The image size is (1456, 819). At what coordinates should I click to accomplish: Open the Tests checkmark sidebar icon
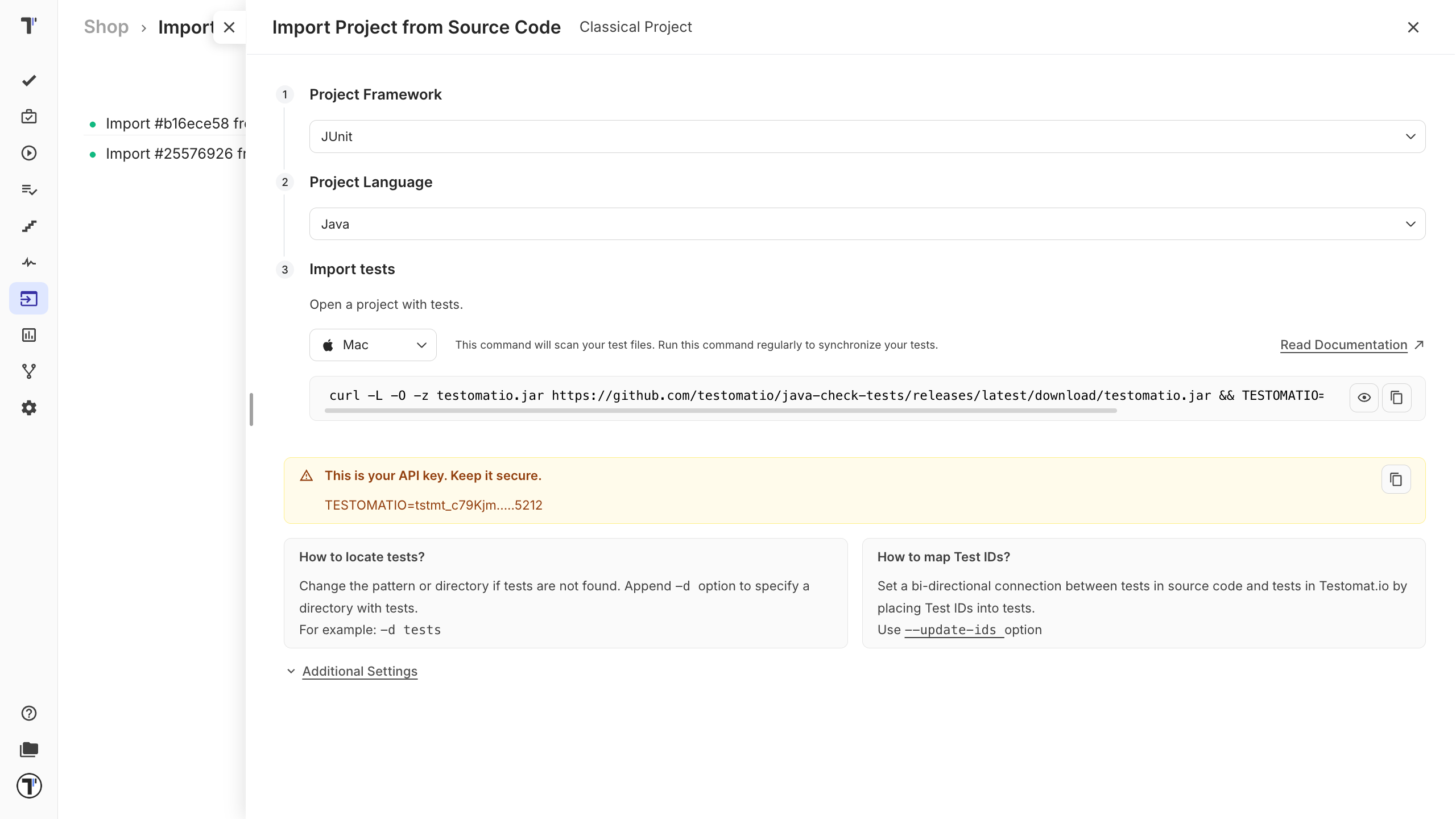[x=29, y=80]
